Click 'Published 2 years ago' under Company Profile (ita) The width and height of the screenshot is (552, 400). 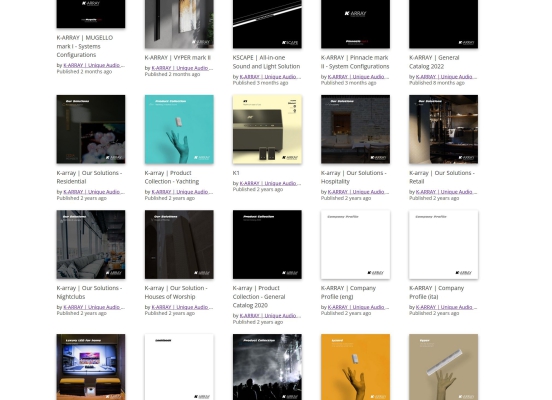coord(434,313)
